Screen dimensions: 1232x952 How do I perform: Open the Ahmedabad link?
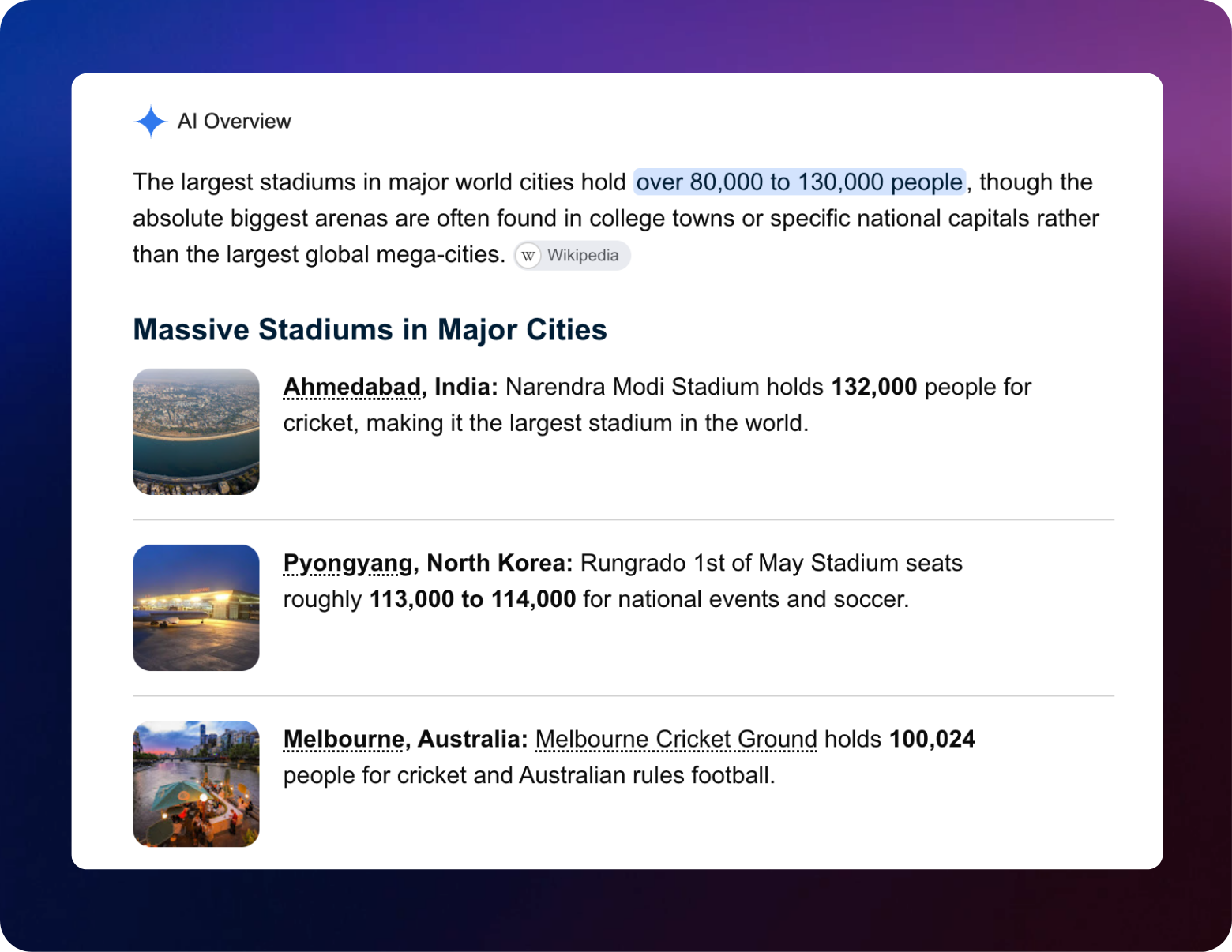click(x=351, y=387)
